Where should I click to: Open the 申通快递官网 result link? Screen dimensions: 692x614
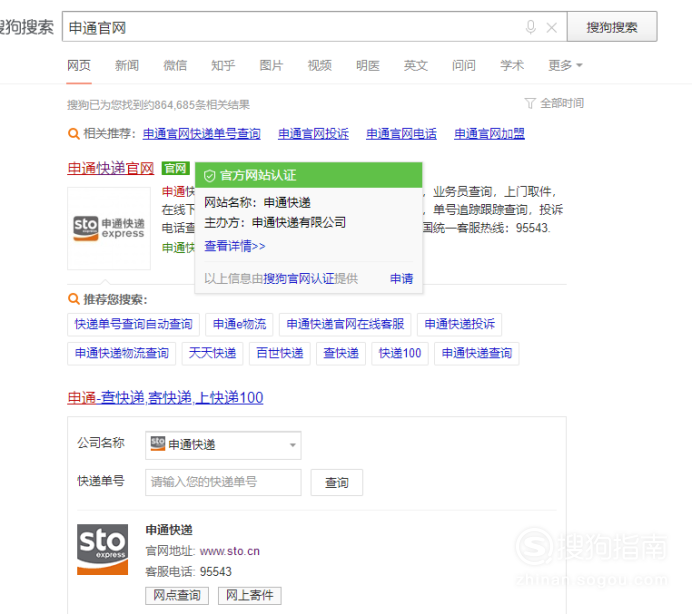point(111,168)
